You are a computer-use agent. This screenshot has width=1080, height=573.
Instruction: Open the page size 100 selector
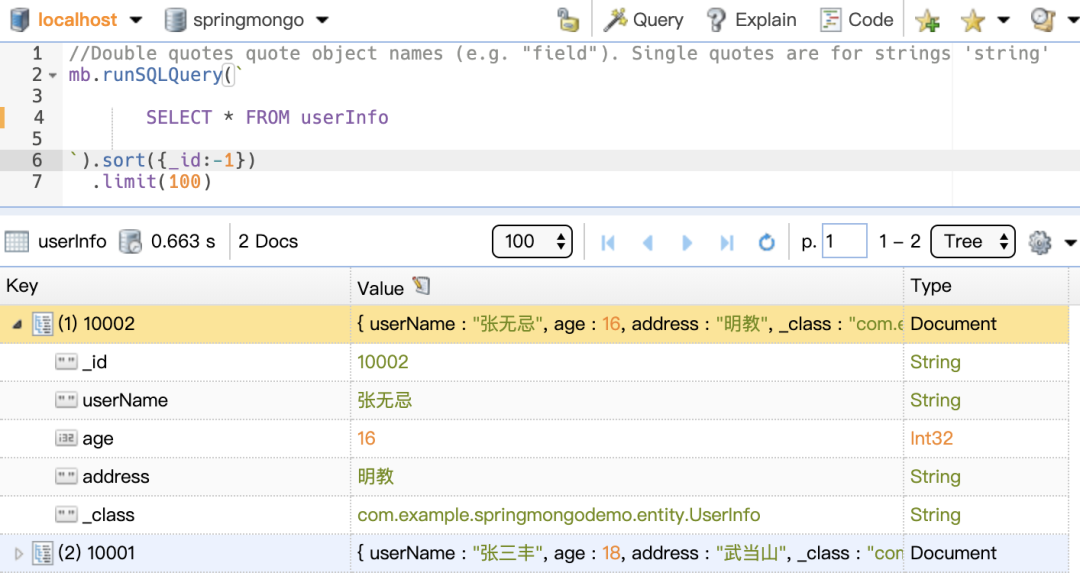532,242
